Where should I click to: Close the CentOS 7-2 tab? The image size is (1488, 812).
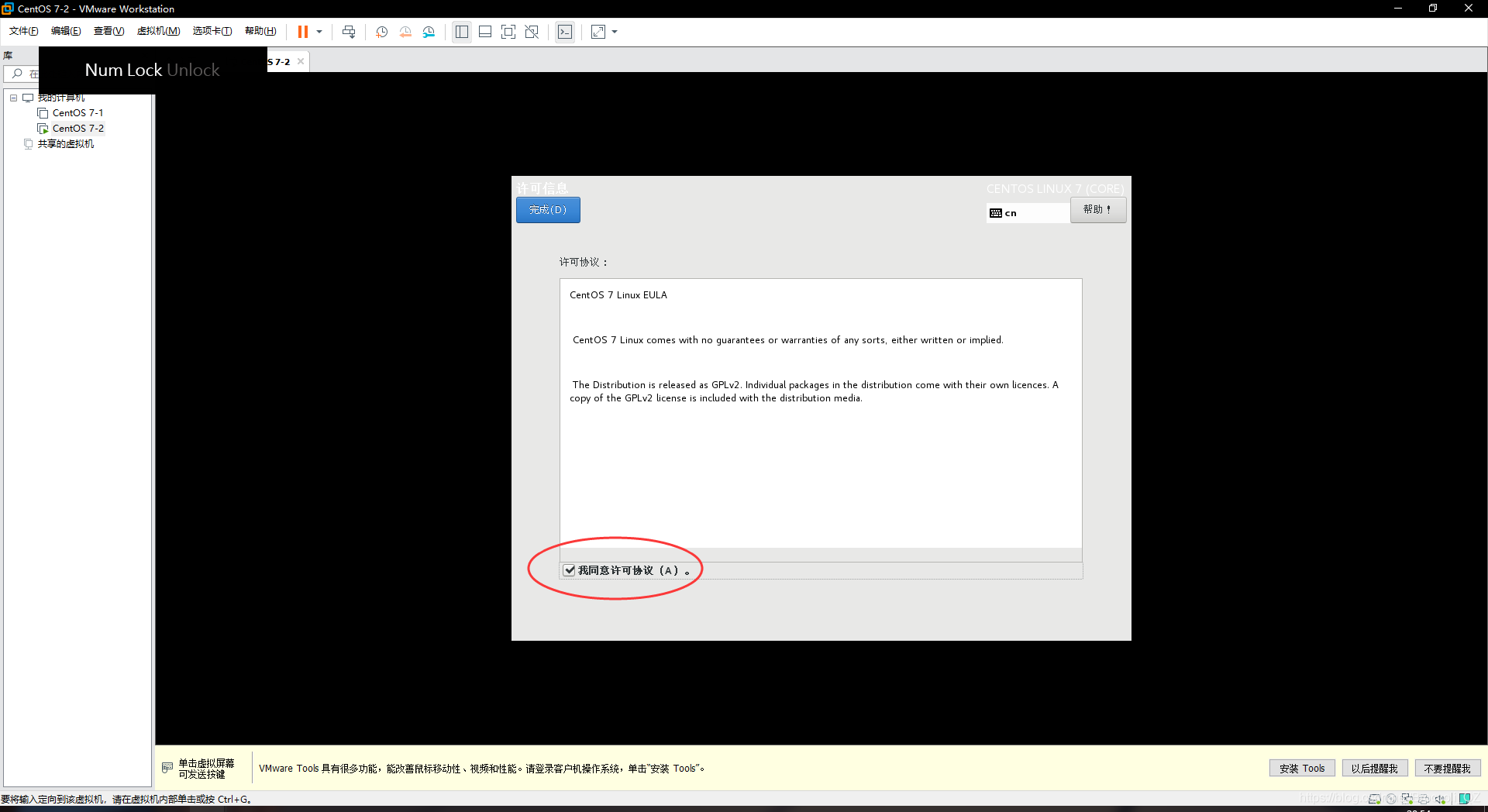coord(301,61)
